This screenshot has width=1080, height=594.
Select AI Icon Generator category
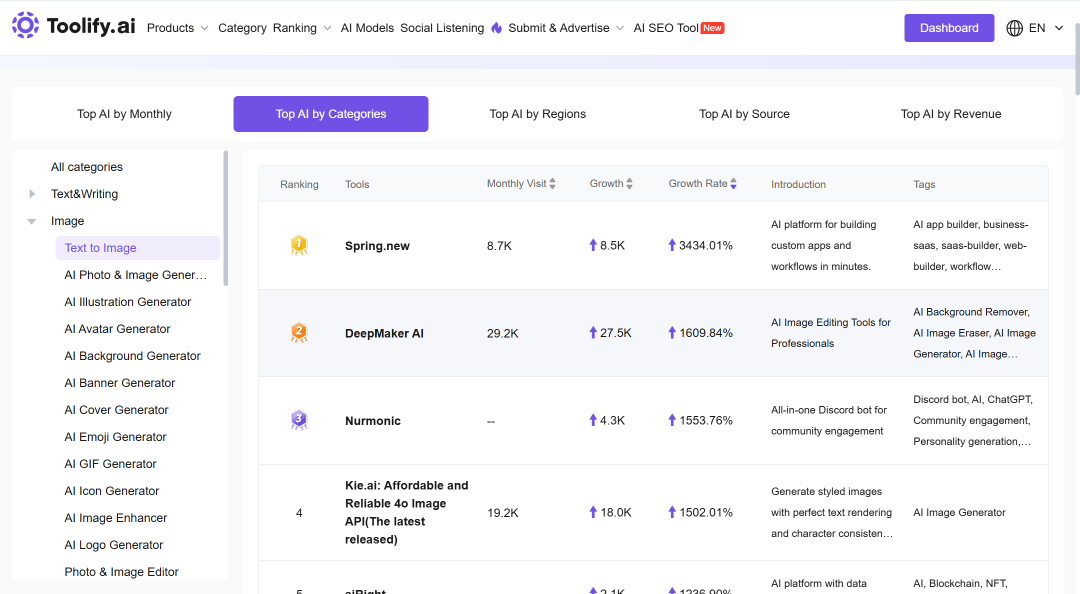coord(112,491)
